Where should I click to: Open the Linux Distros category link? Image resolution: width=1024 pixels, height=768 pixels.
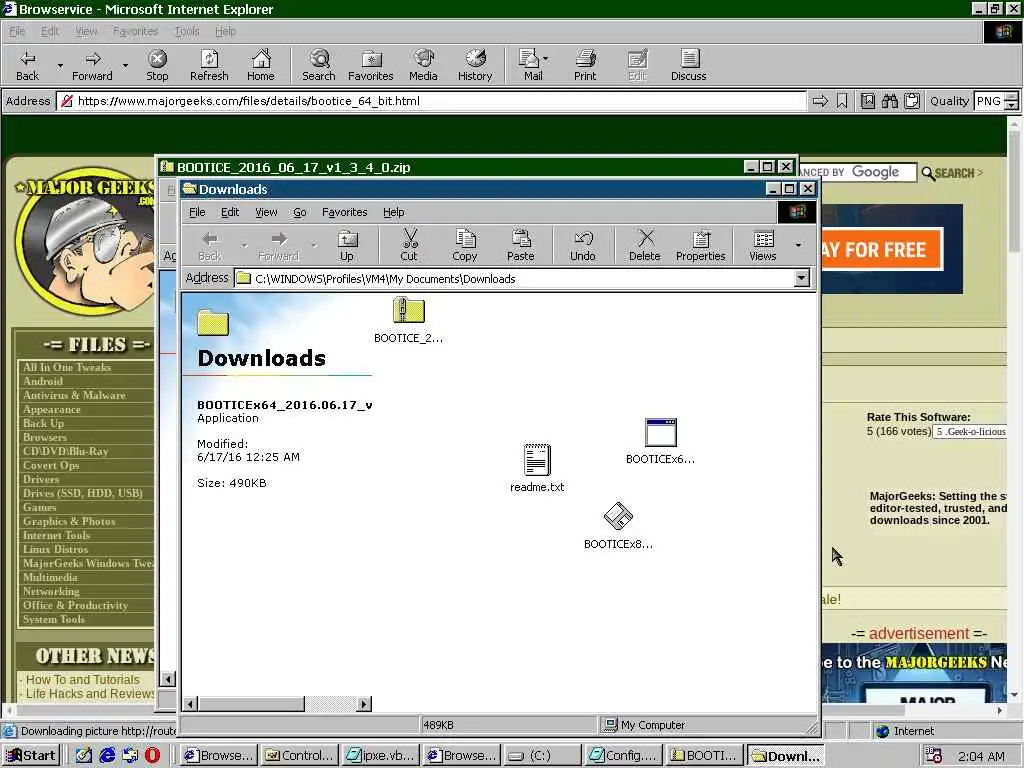coord(56,549)
